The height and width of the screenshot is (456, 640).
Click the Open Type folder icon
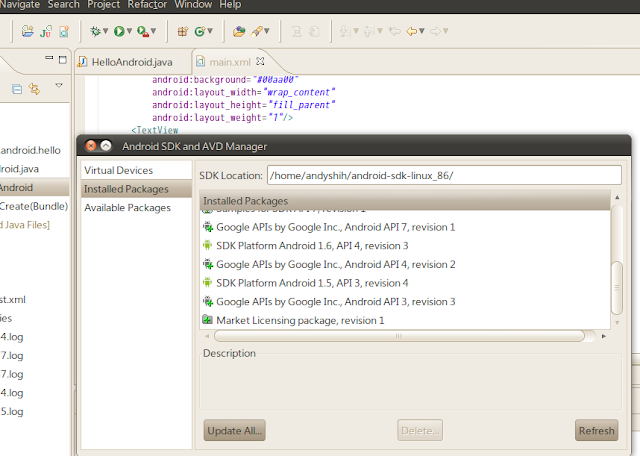pos(239,31)
